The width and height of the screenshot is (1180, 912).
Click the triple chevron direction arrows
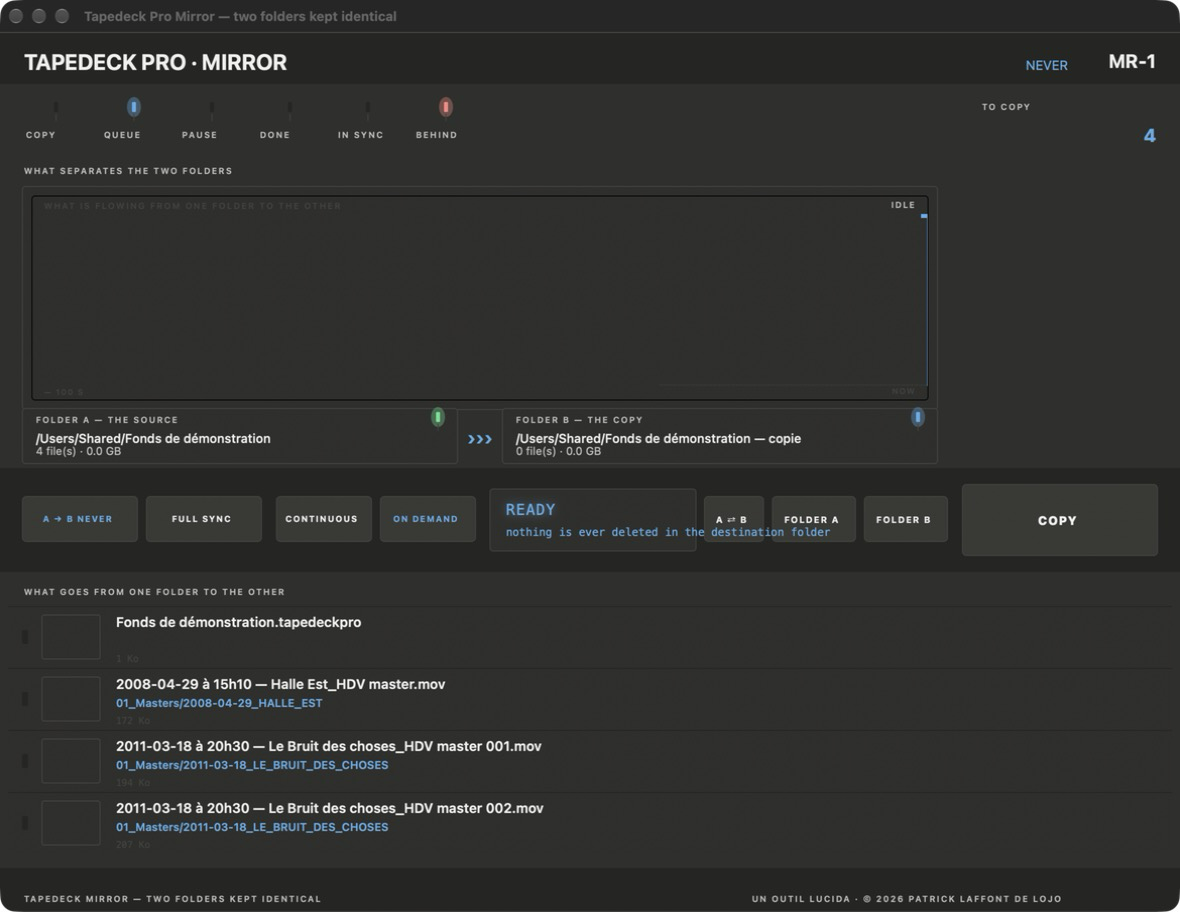(479, 439)
